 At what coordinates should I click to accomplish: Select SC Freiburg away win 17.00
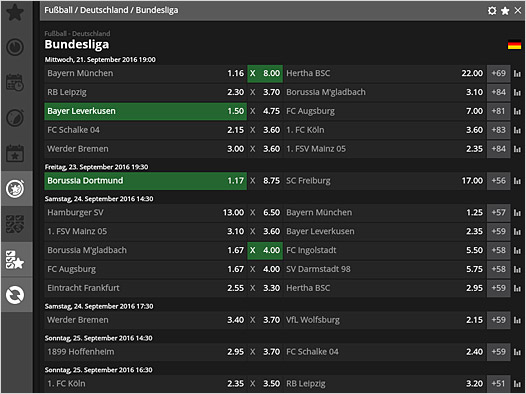(385, 181)
